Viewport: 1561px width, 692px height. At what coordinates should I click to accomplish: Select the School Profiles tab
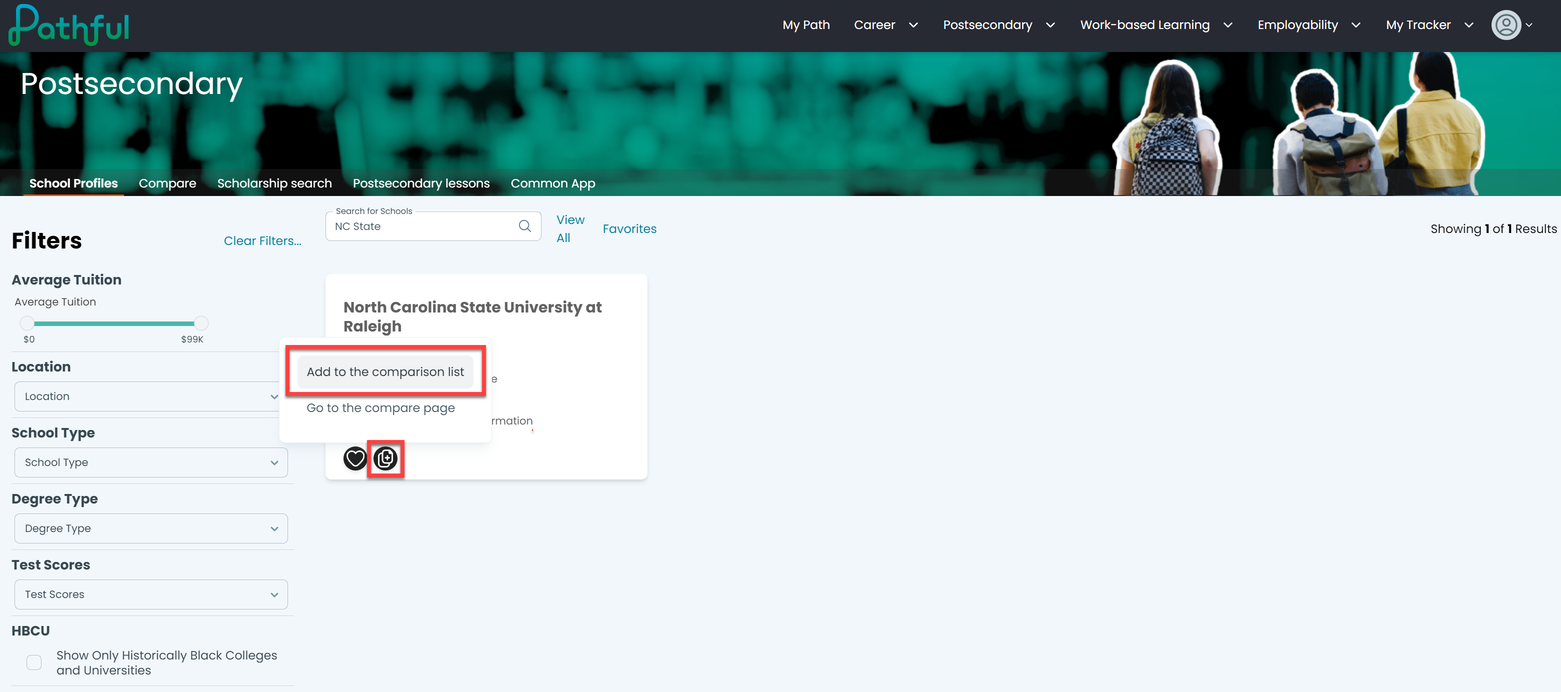click(73, 183)
